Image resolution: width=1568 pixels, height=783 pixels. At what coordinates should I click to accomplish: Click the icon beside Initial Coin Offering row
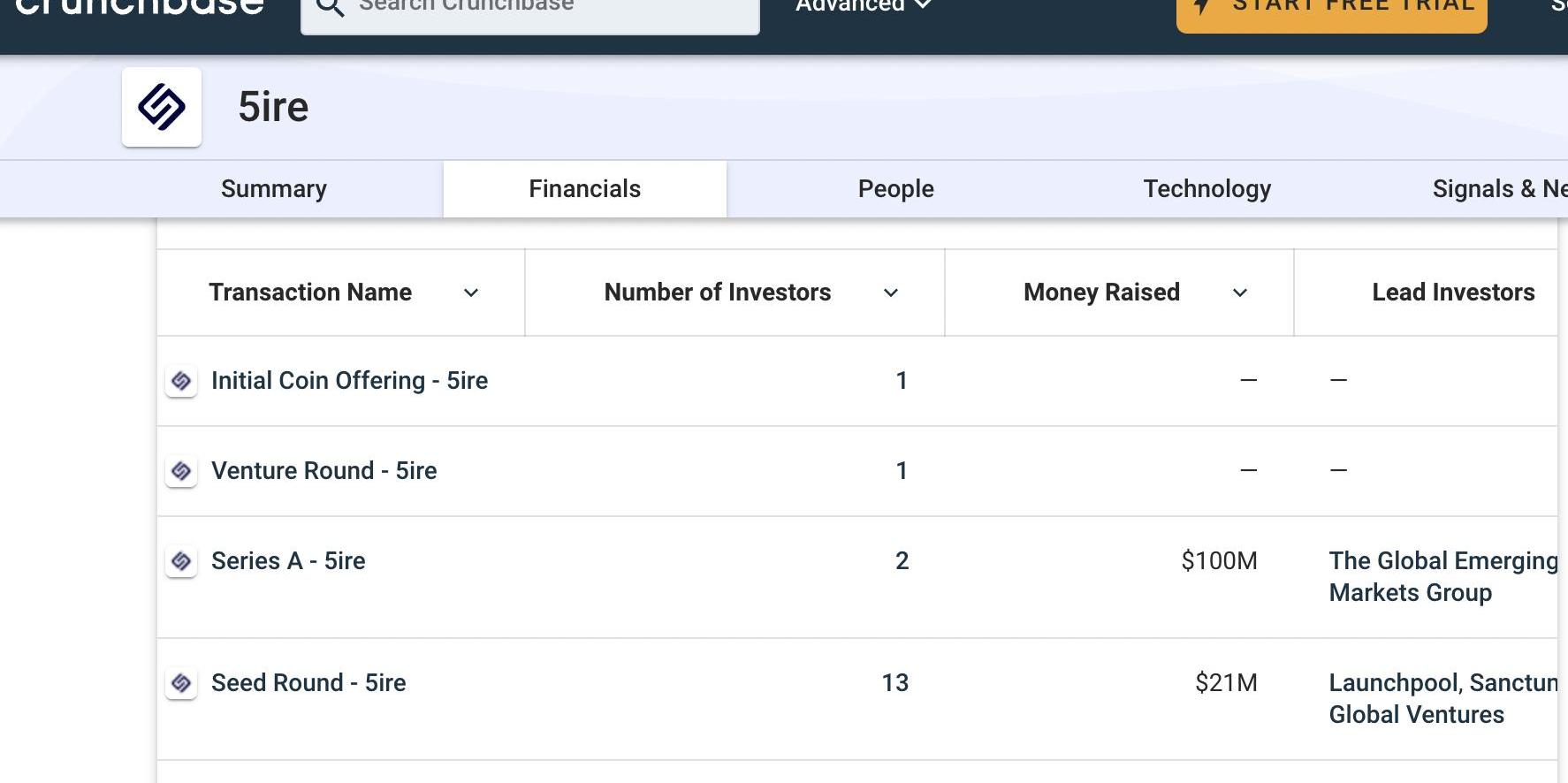pos(181,381)
